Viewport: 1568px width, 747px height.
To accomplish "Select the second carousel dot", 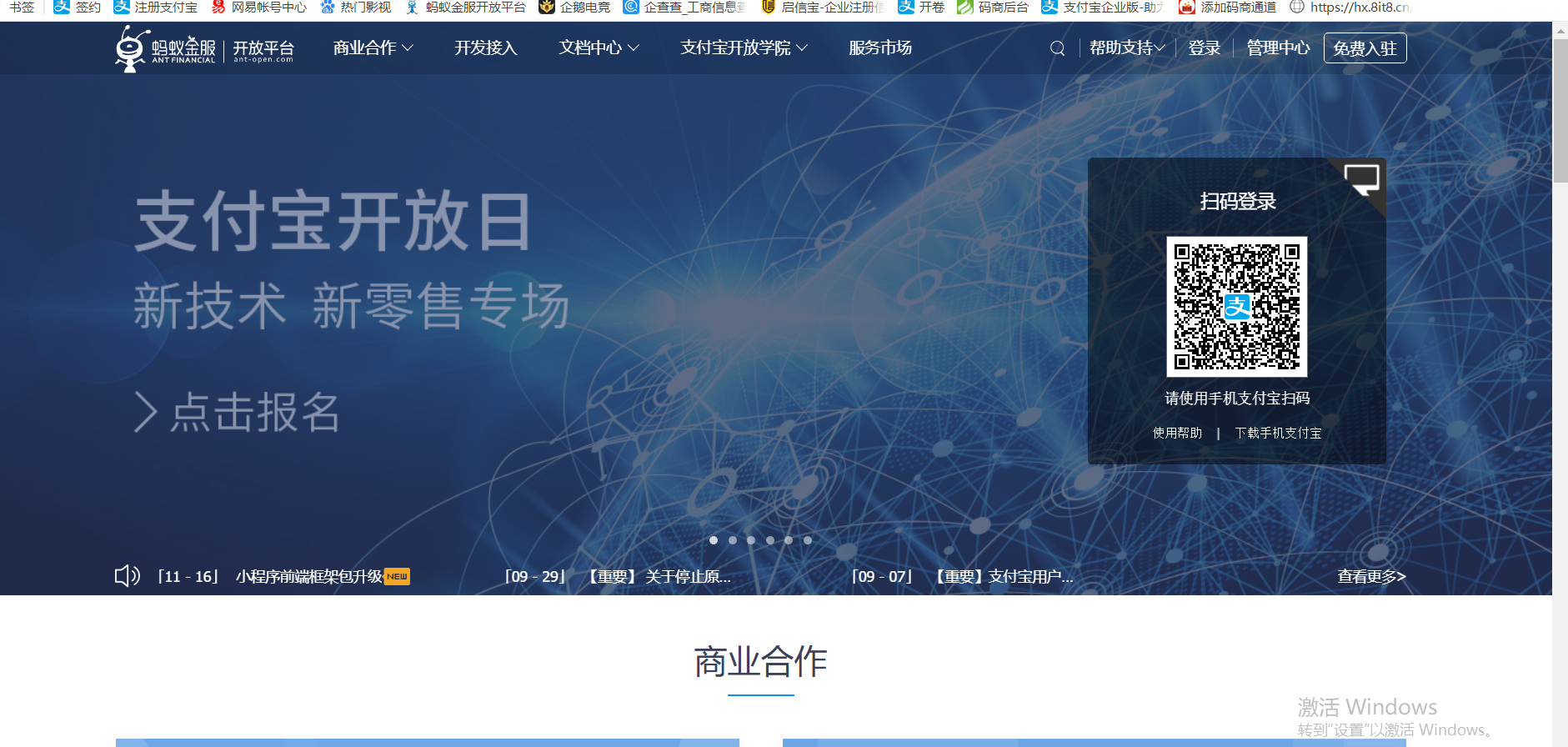I will 733,540.
